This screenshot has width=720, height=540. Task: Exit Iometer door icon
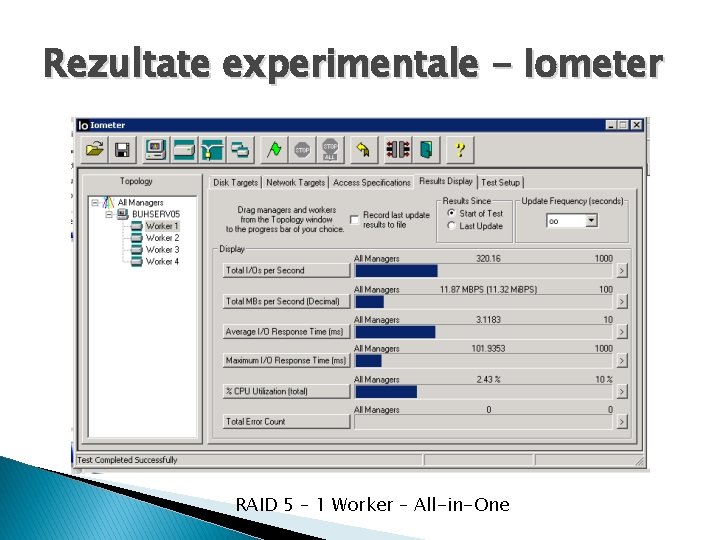(x=426, y=150)
